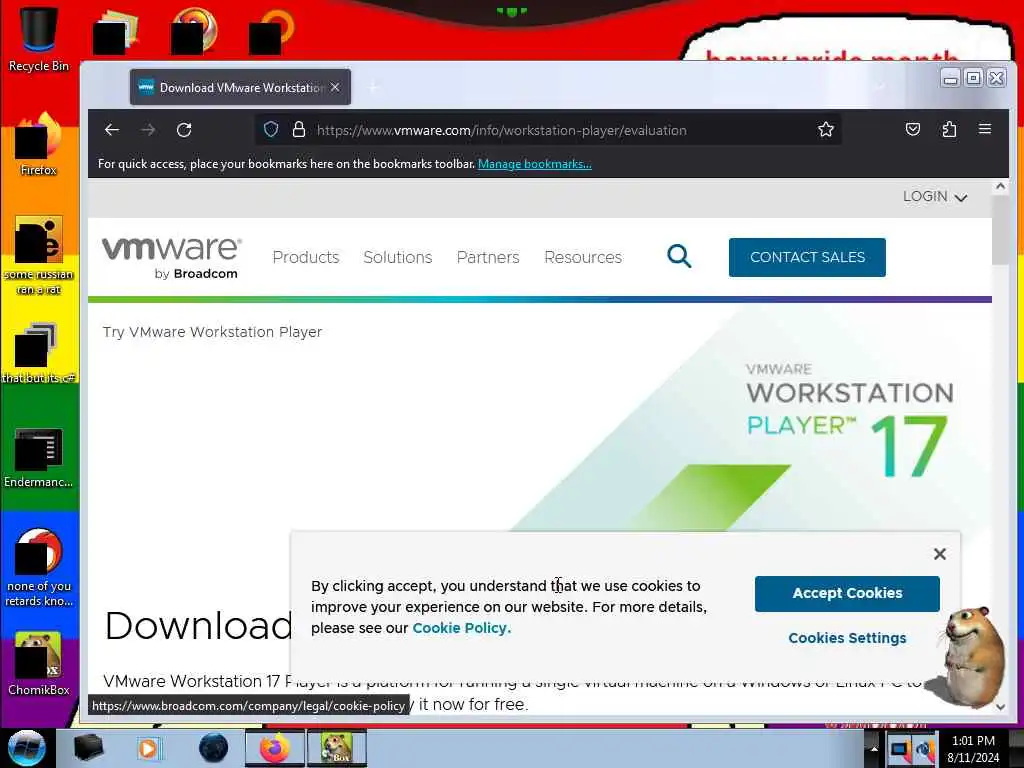Reload the VMware page
Viewport: 1024px width, 768px height.
pyautogui.click(x=184, y=130)
